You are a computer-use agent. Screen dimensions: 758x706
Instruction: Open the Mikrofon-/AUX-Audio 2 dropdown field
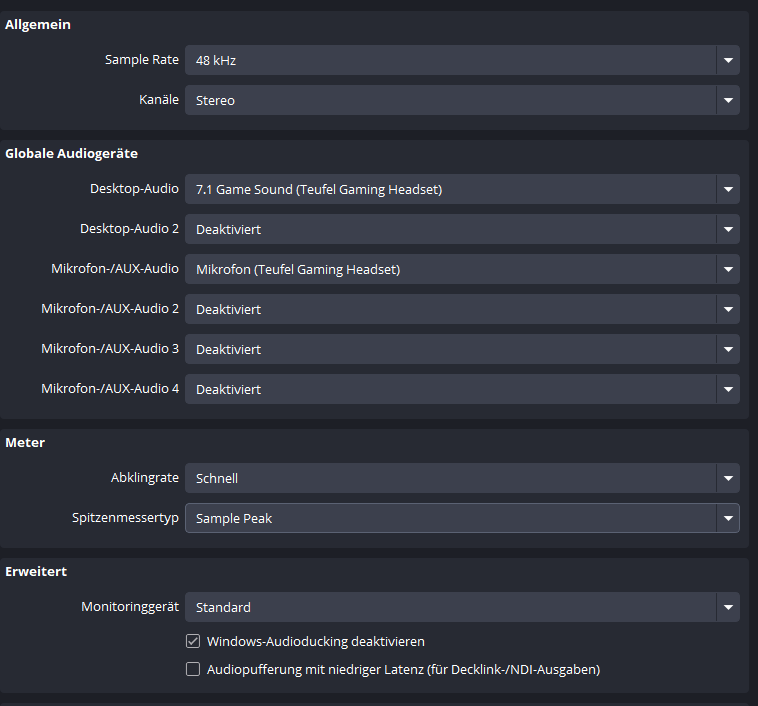(450, 309)
